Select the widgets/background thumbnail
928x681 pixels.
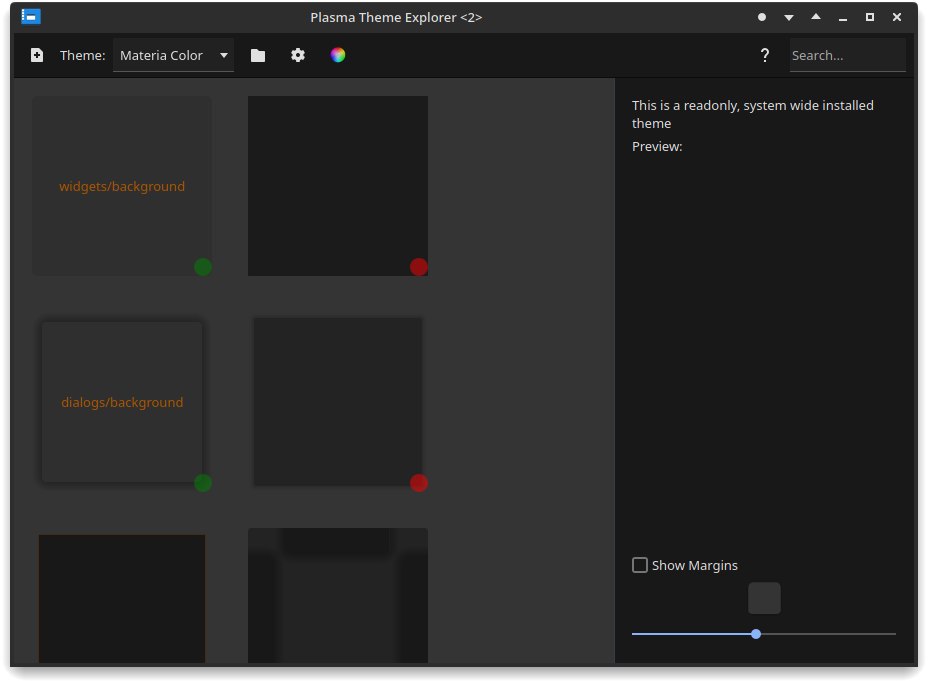click(122, 186)
